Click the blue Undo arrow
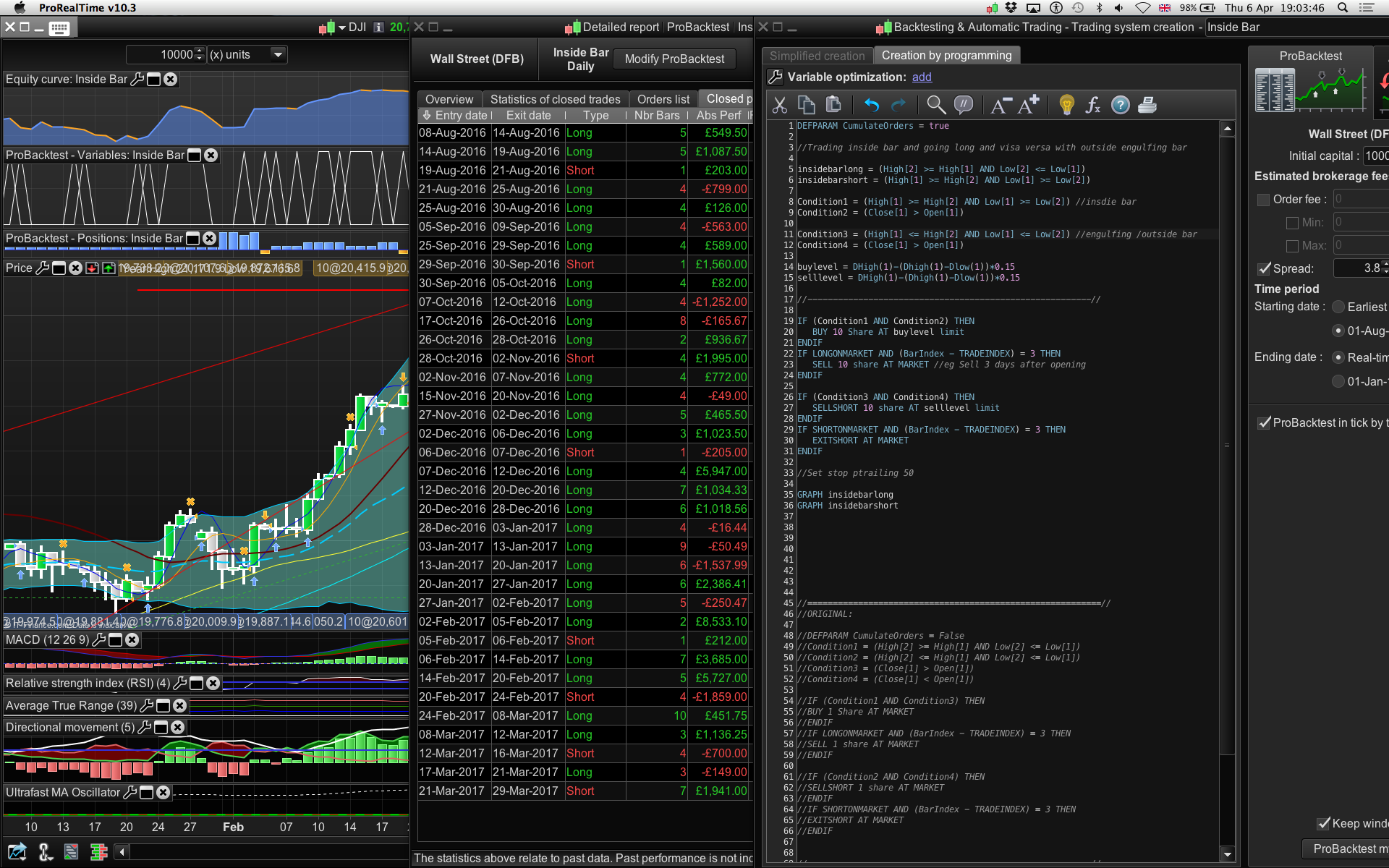This screenshot has height=868, width=1389. [x=872, y=106]
